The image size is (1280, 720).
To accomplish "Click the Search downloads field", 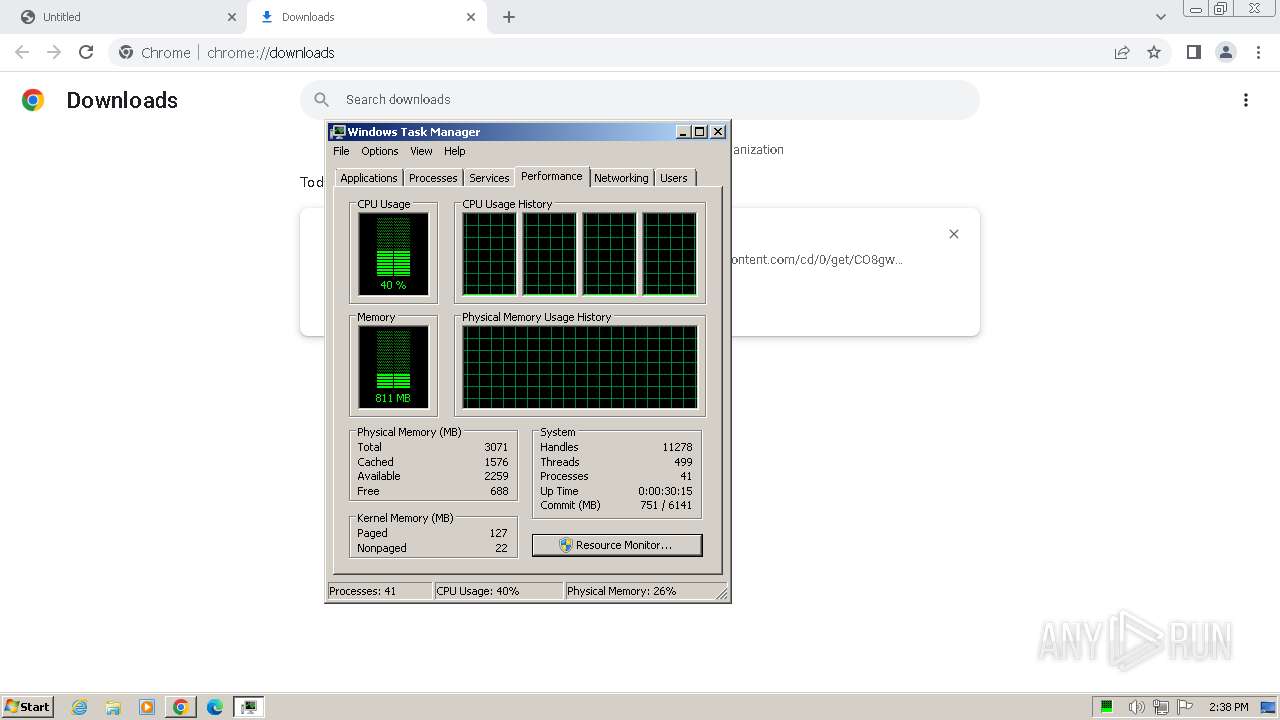I will coord(640,100).
